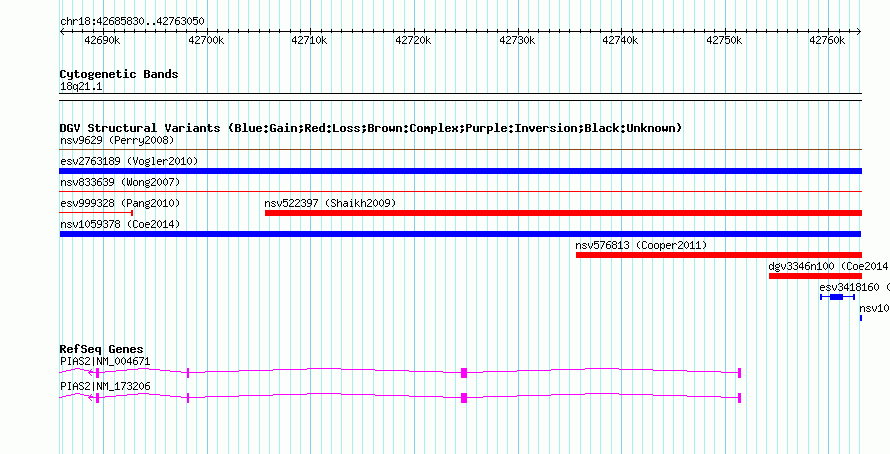Click the chr18:42685830..42763050 coordinate text
The height and width of the screenshot is (454, 890).
[132, 22]
